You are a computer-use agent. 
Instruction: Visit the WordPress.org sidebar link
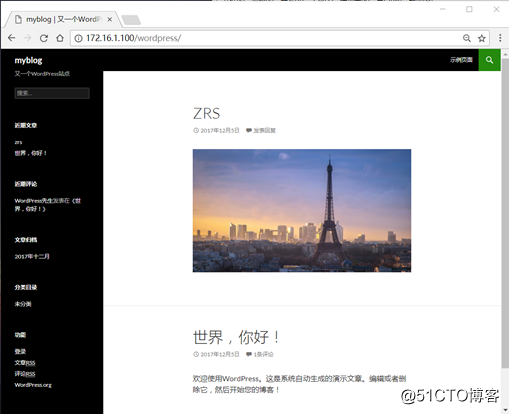click(33, 385)
